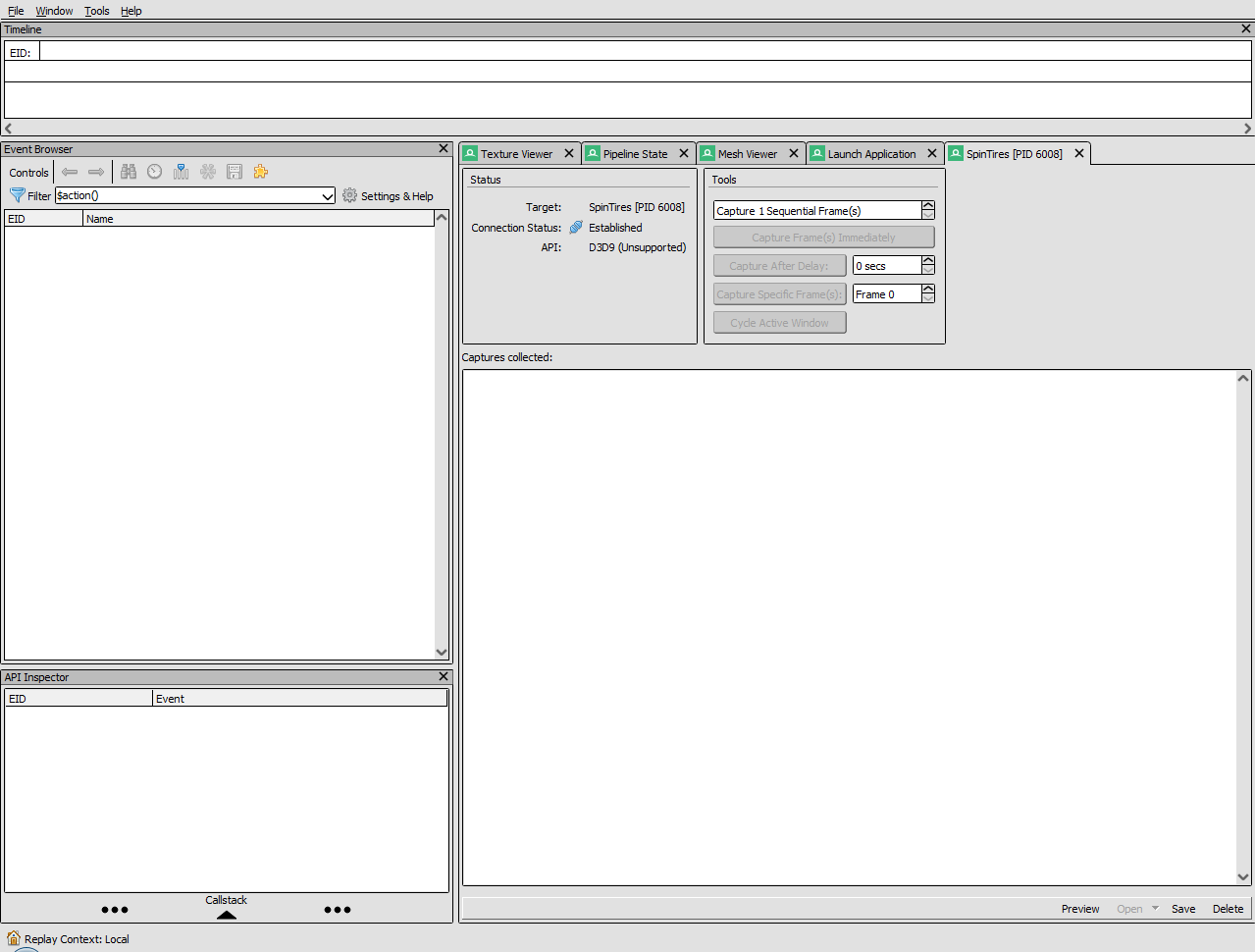Click Name column header in Event Browser
Screen dimensions: 1255x952
258,219
